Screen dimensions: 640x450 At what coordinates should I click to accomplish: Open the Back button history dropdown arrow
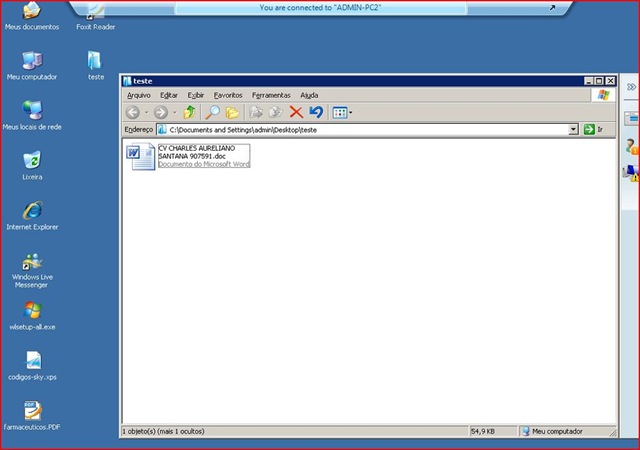click(x=147, y=113)
